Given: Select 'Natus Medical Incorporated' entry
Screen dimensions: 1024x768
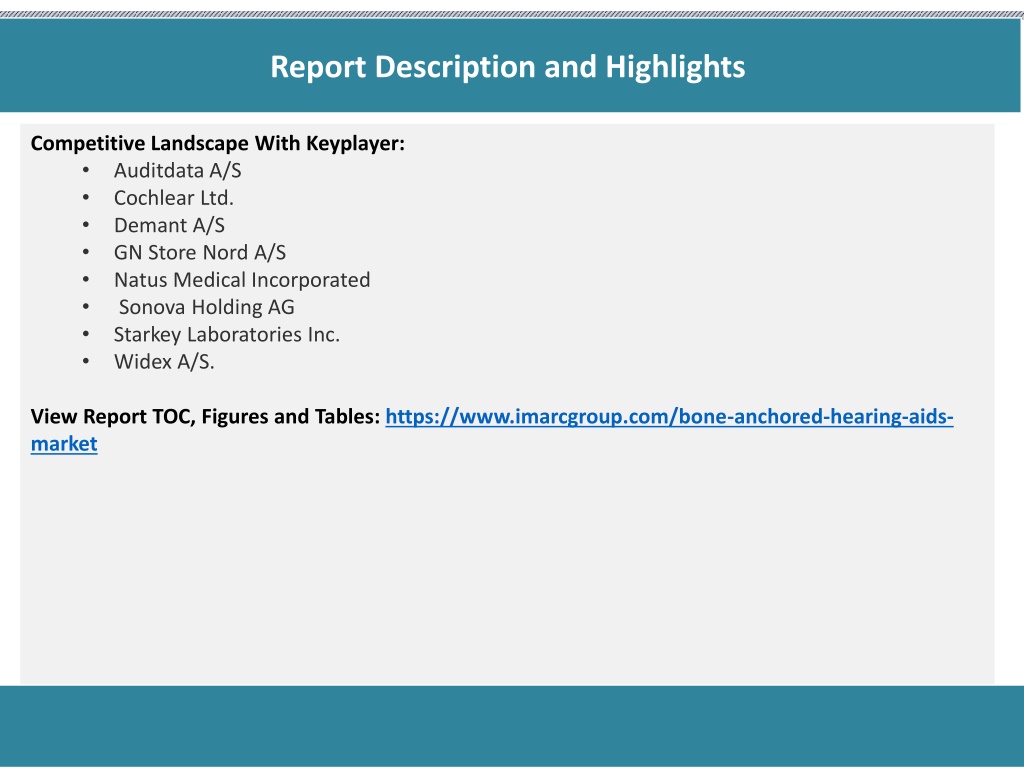Looking at the screenshot, I should click(x=242, y=280).
